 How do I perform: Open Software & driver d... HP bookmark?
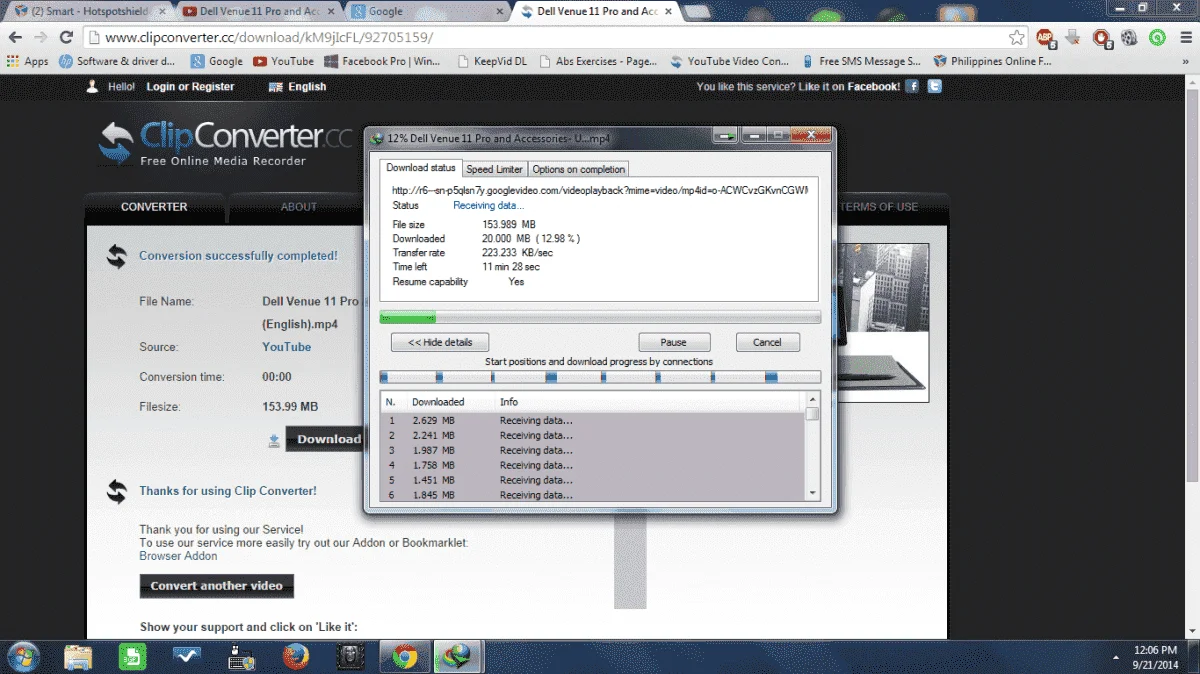pos(116,61)
